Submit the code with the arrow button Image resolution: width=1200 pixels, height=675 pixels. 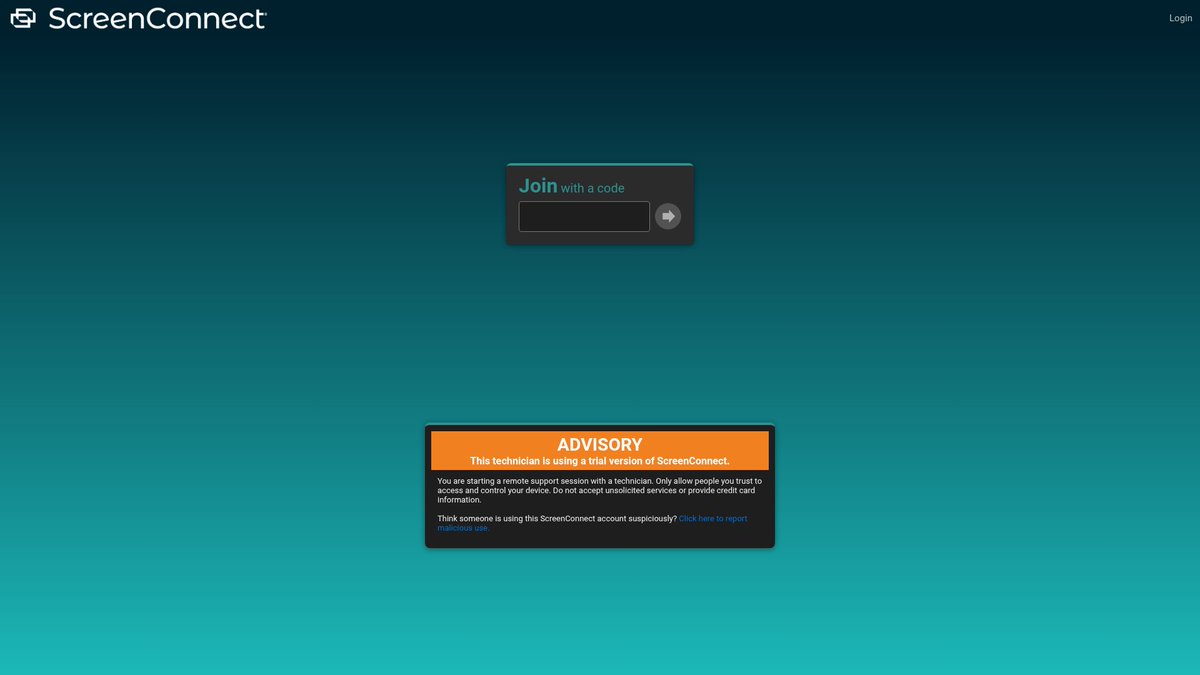(x=668, y=216)
